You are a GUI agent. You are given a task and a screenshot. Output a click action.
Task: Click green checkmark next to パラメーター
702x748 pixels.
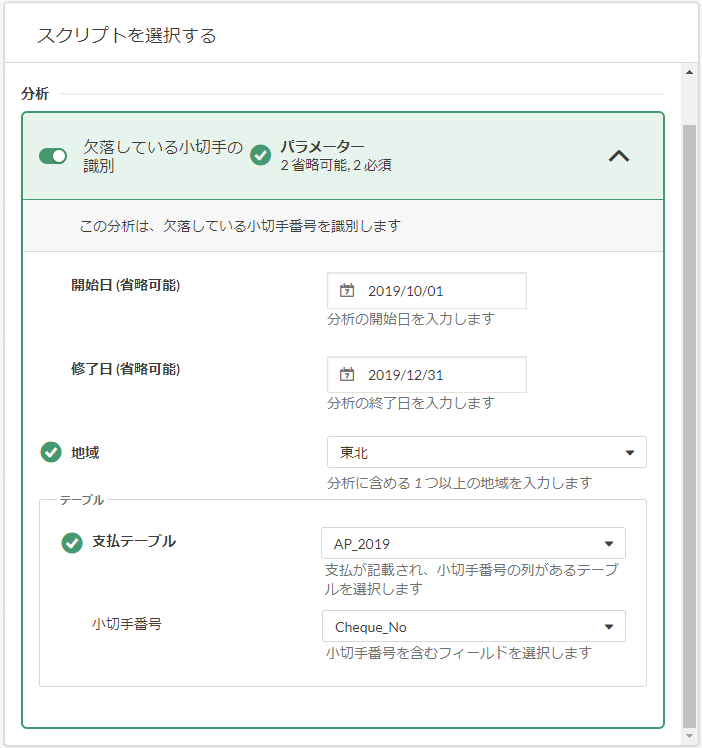pyautogui.click(x=260, y=155)
